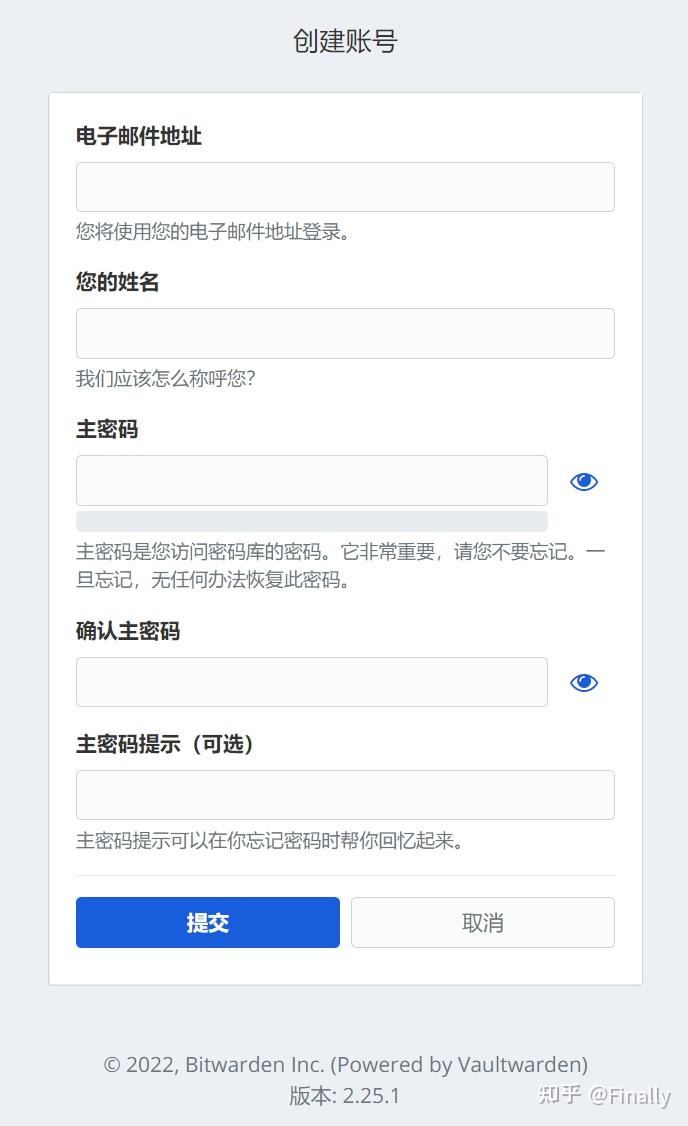Click the Bitwarden Inc. copyright text

coord(345,1064)
